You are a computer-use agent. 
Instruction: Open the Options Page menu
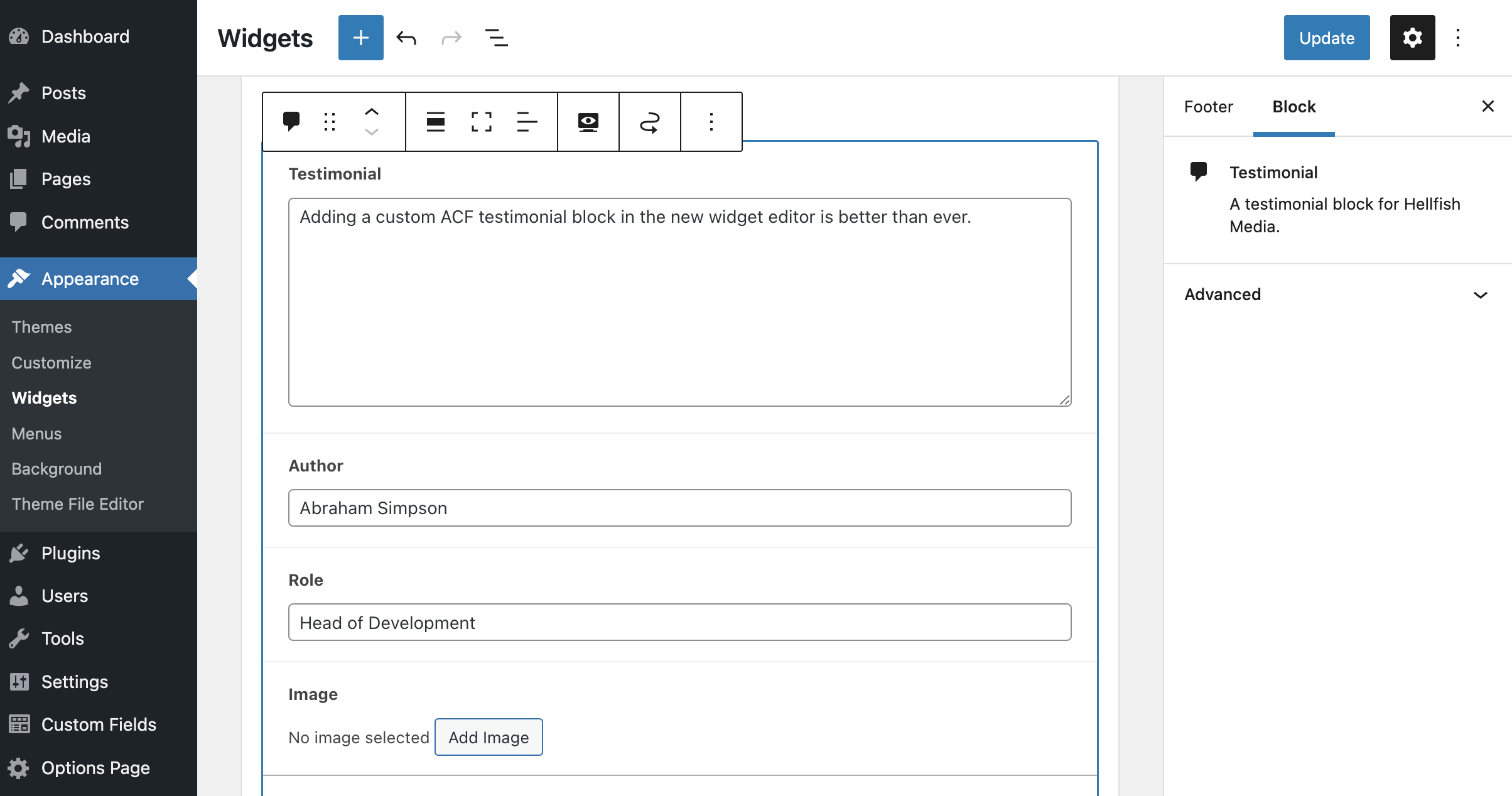99,768
